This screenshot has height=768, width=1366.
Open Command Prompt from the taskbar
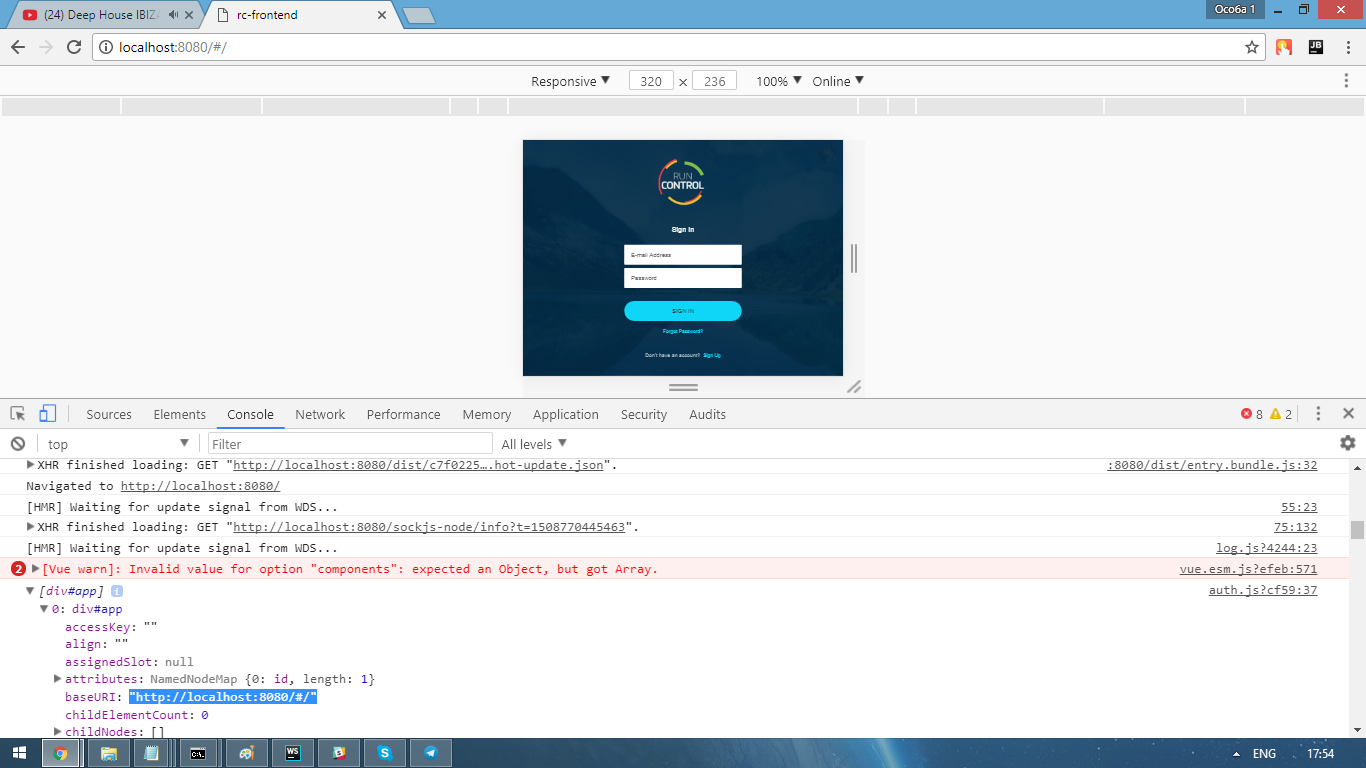click(199, 753)
